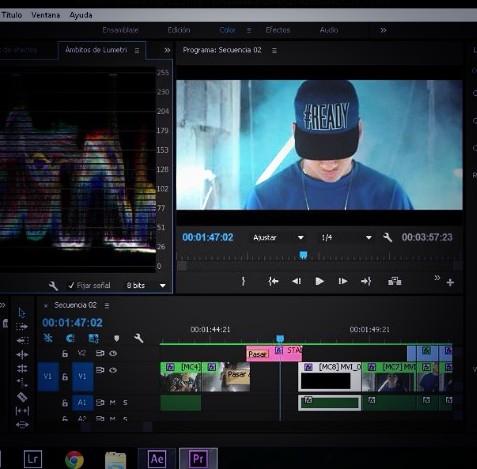
Task: Open the Ayuda menu
Action: point(81,15)
